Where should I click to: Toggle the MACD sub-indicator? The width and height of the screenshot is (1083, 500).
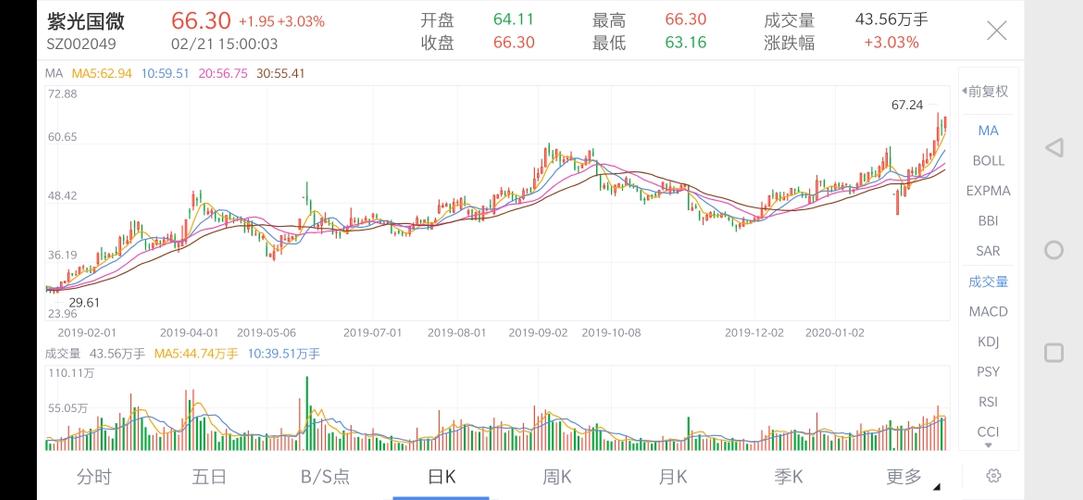click(x=988, y=311)
